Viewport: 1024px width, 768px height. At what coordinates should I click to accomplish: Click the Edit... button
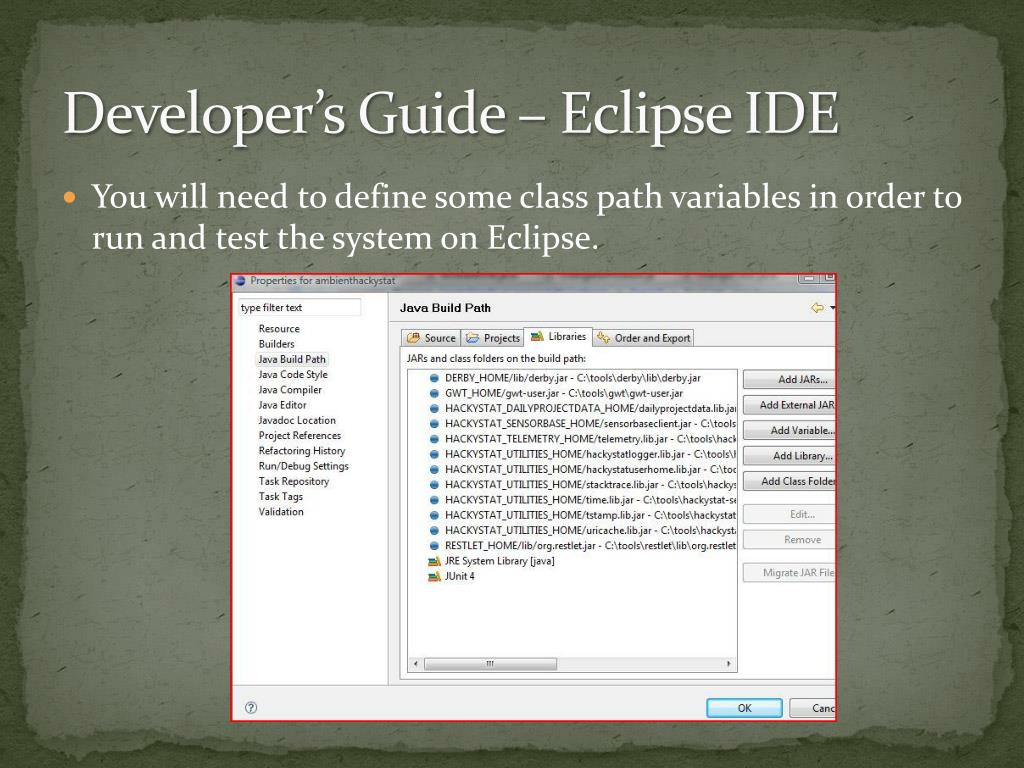tap(789, 514)
